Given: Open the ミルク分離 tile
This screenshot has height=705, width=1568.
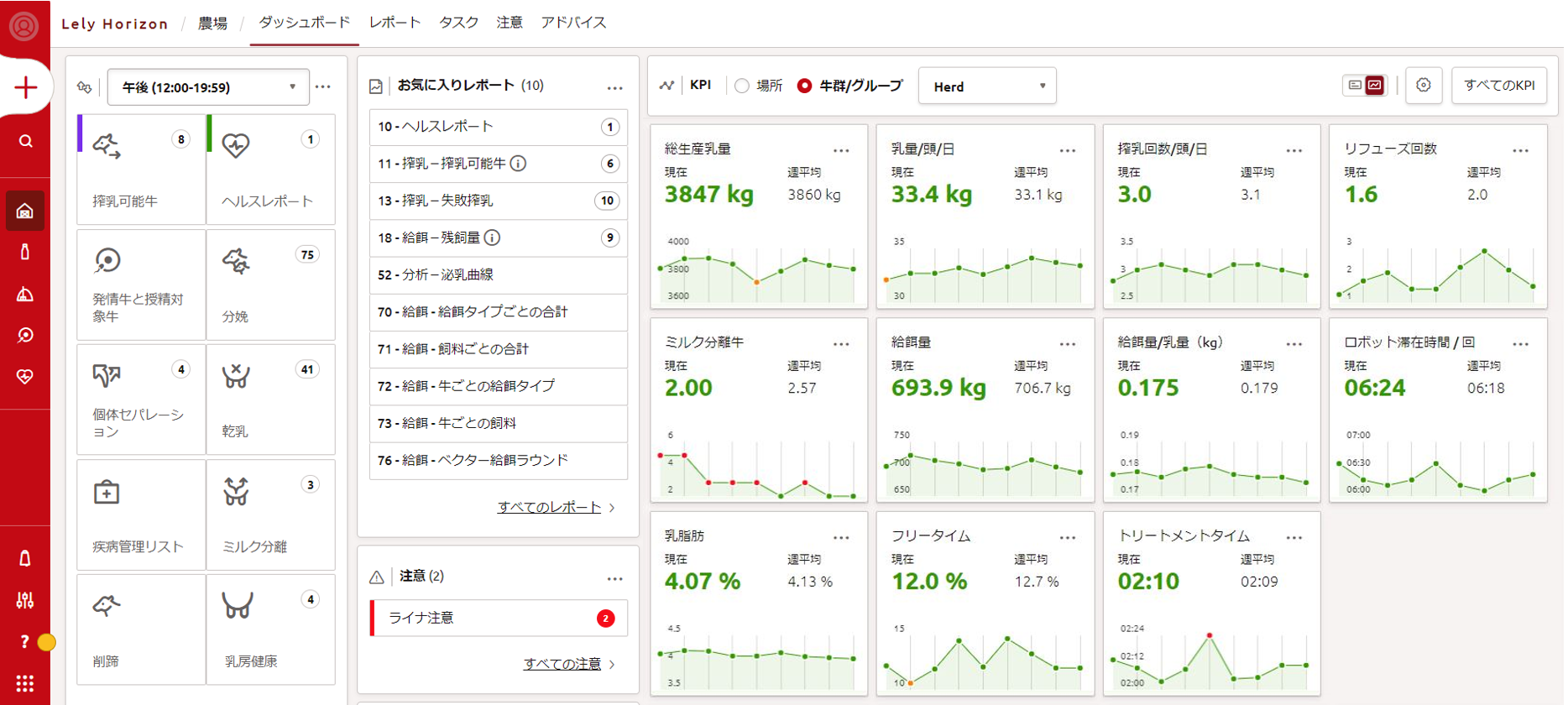Looking at the screenshot, I should pos(270,514).
